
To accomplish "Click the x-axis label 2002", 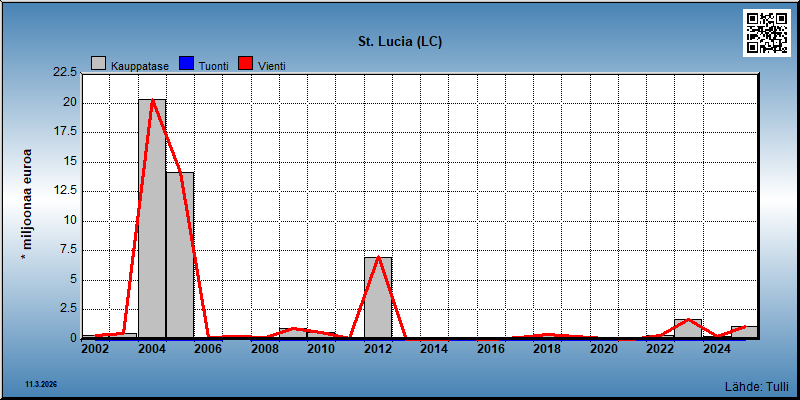I will [x=95, y=349].
